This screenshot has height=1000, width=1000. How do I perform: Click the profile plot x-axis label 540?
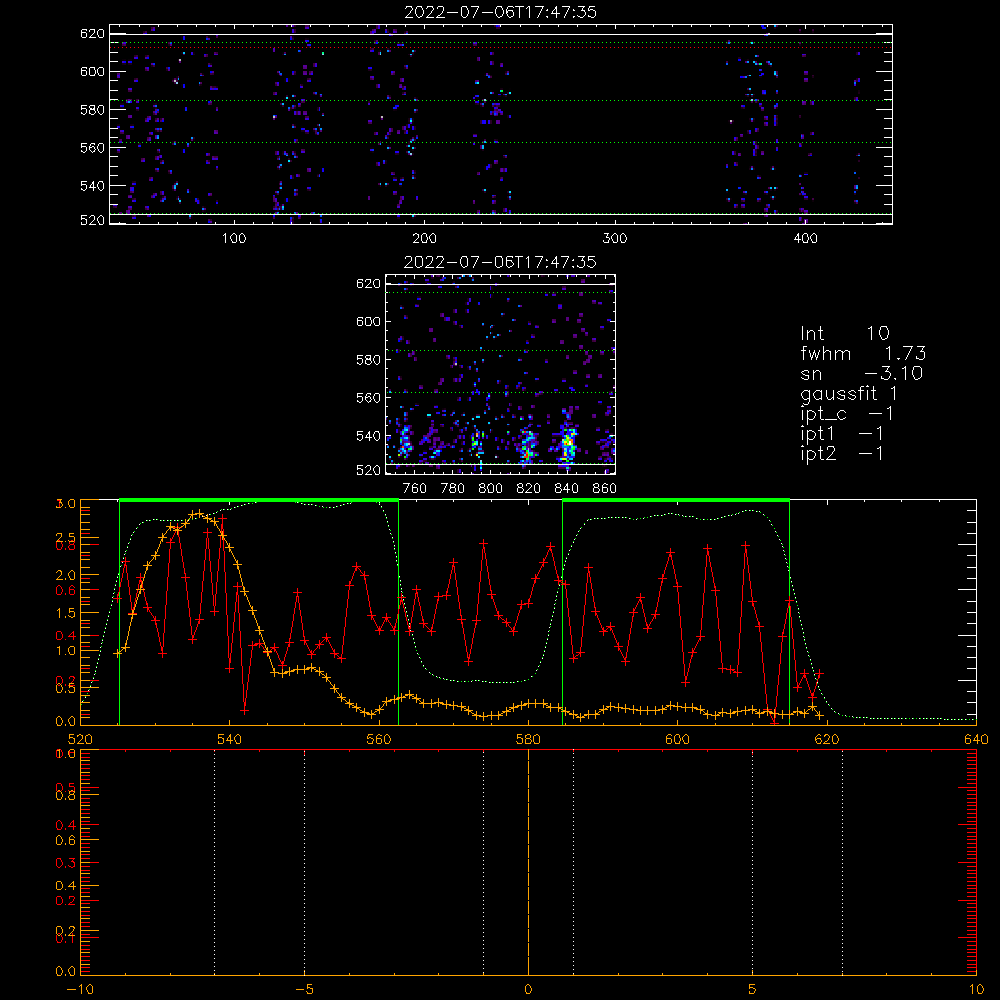(230, 740)
